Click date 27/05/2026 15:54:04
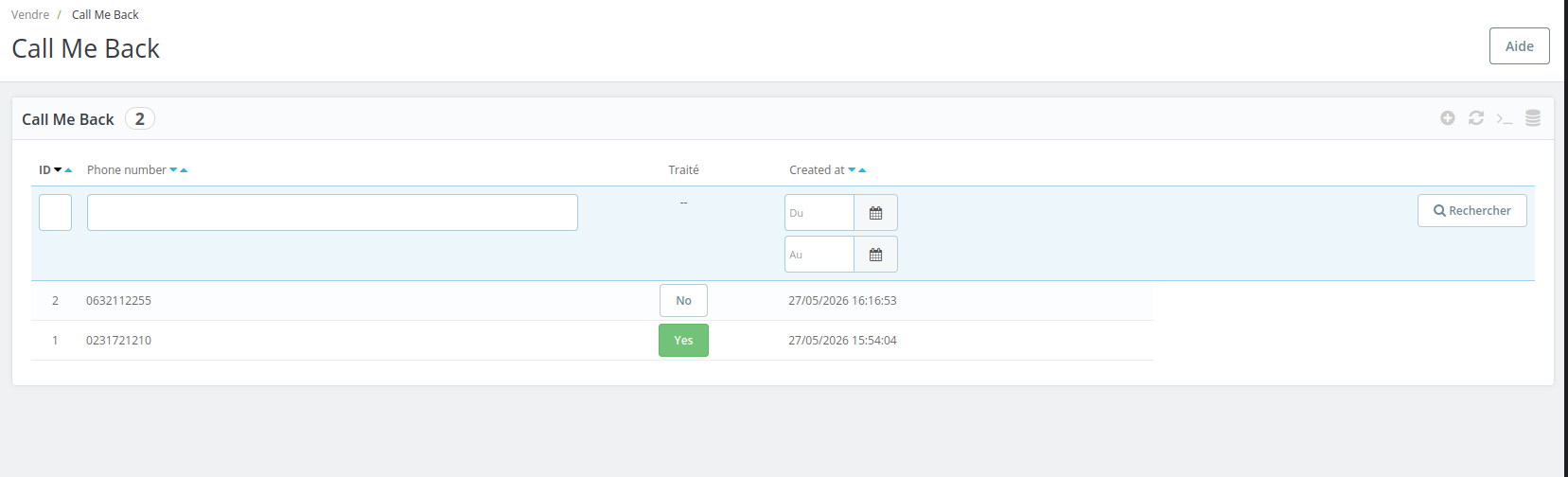This screenshot has width=1568, height=477. 842,341
